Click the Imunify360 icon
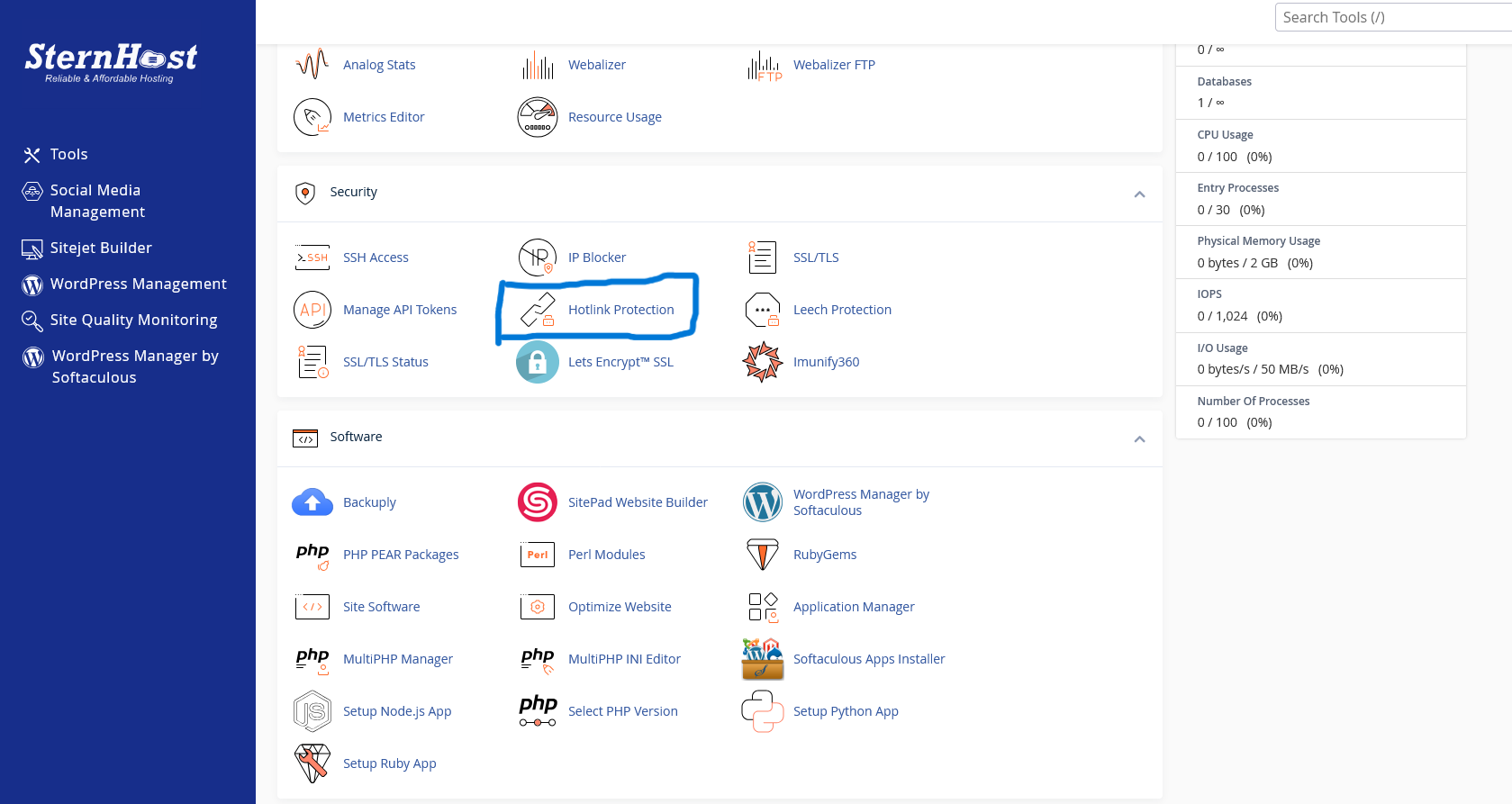 point(763,362)
